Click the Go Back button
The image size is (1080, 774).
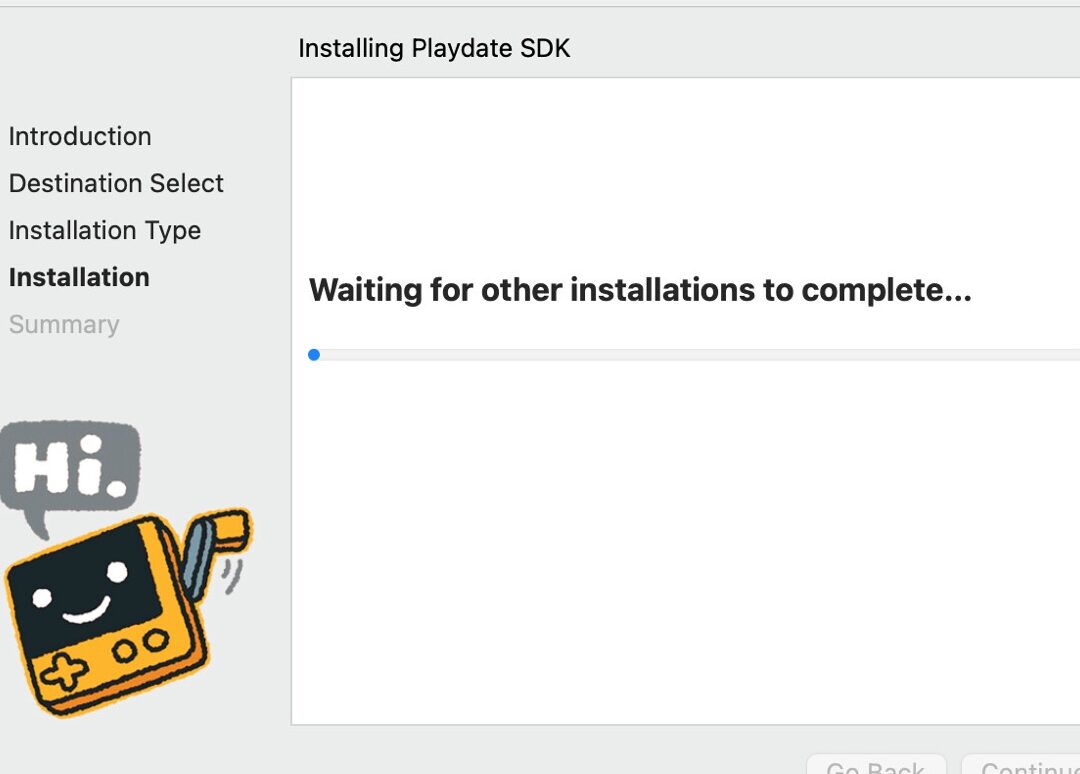876,764
